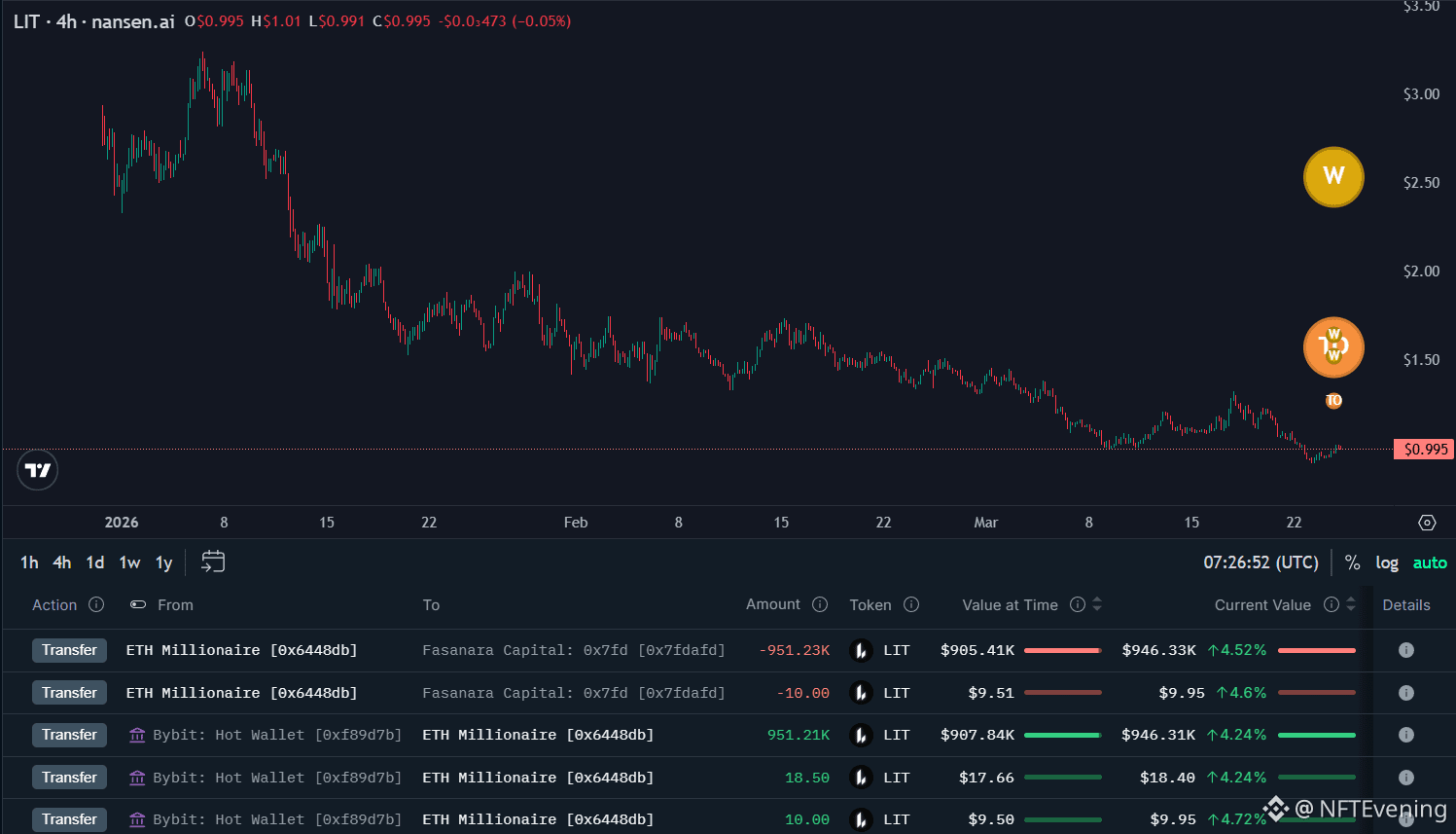Click the $946.33K current value cell

tap(1159, 650)
